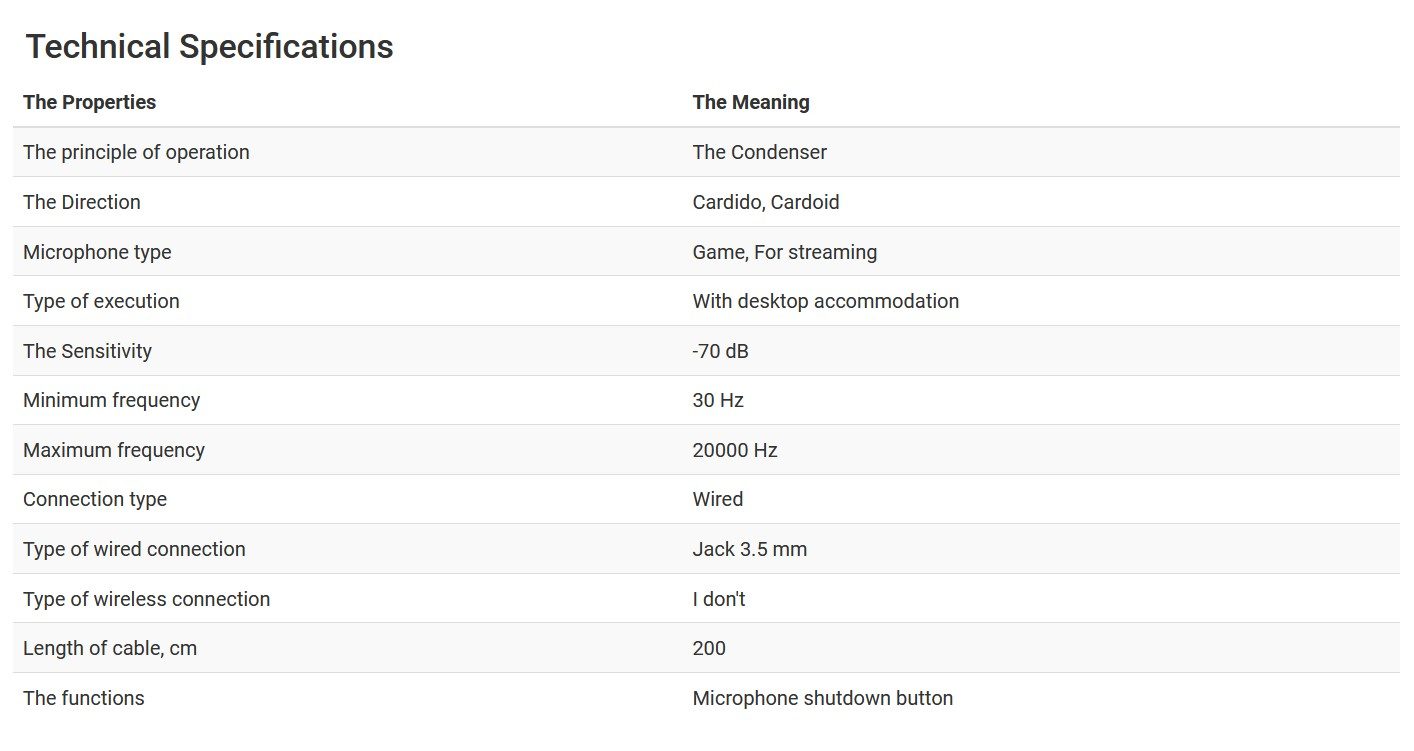Select "The functions" property label

(x=84, y=698)
